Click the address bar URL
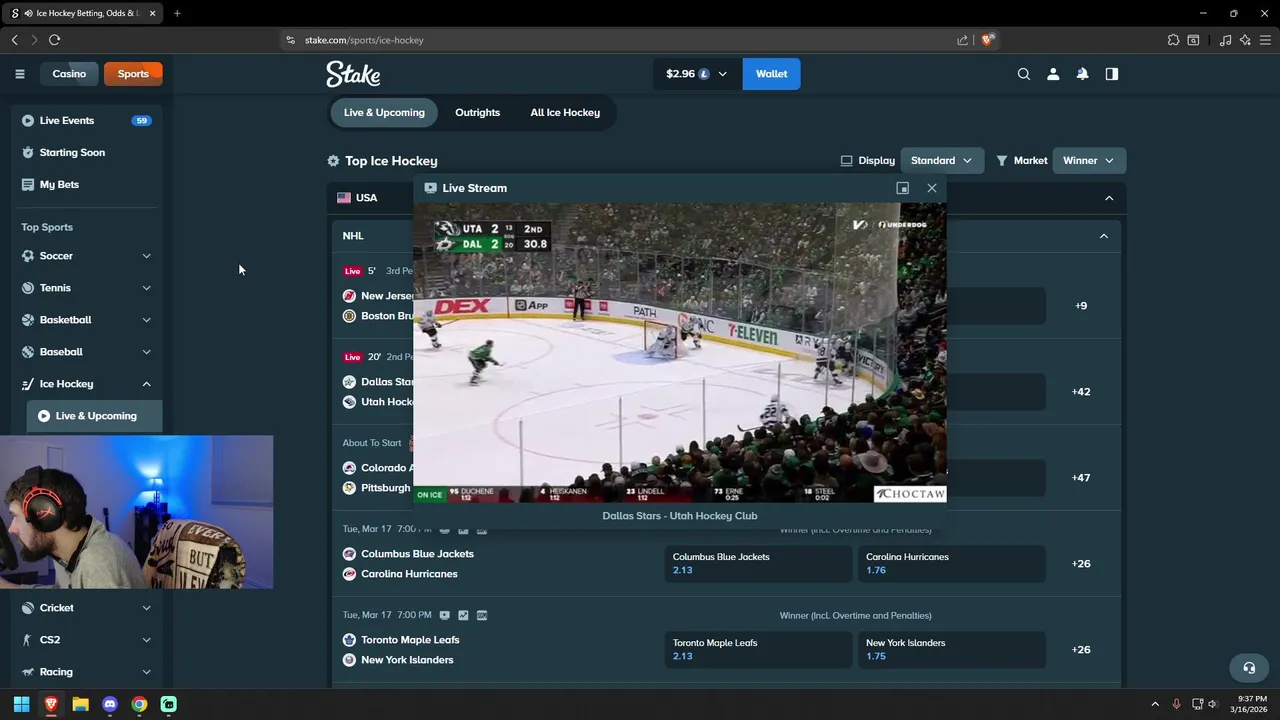Viewport: 1280px width, 720px height. pos(364,40)
